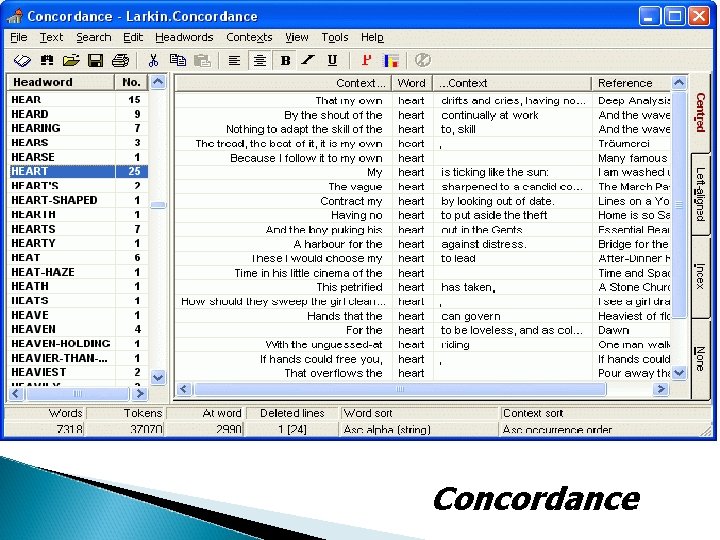Click the Word column header
Screen dimensions: 720x540
[x=411, y=83]
